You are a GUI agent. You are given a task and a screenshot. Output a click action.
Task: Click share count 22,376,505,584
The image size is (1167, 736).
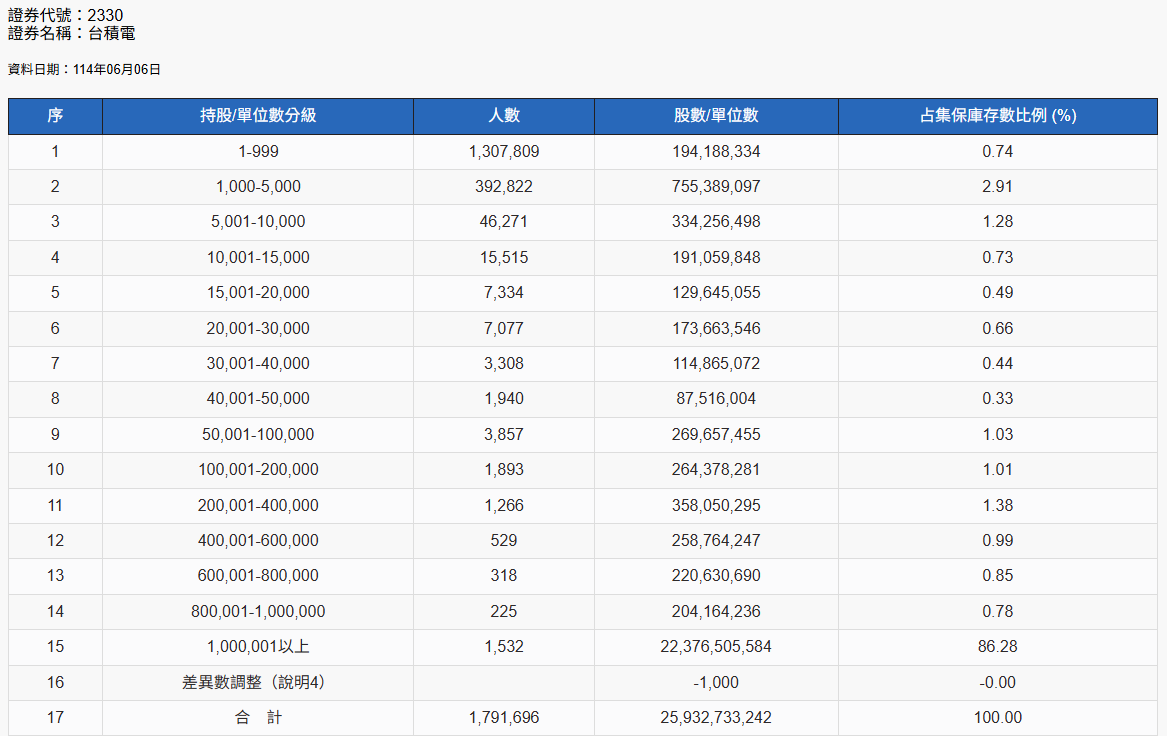tap(716, 647)
